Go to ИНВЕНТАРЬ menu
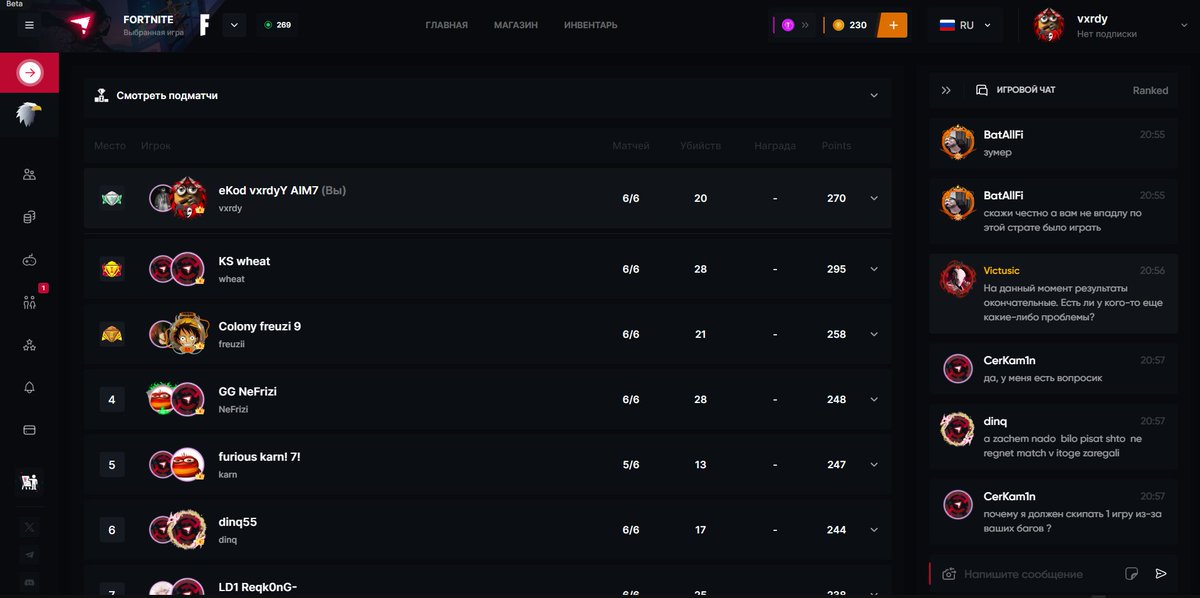Image resolution: width=1200 pixels, height=598 pixels. point(591,25)
